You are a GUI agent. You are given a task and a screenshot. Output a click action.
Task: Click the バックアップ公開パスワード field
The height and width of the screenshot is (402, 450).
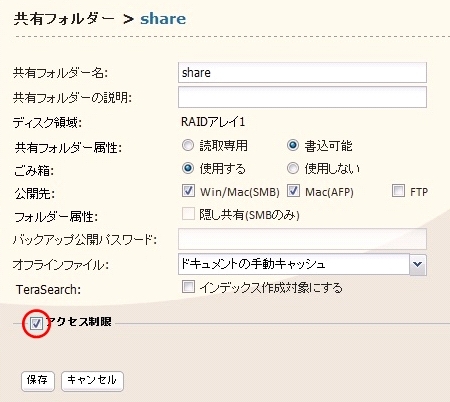(302, 239)
